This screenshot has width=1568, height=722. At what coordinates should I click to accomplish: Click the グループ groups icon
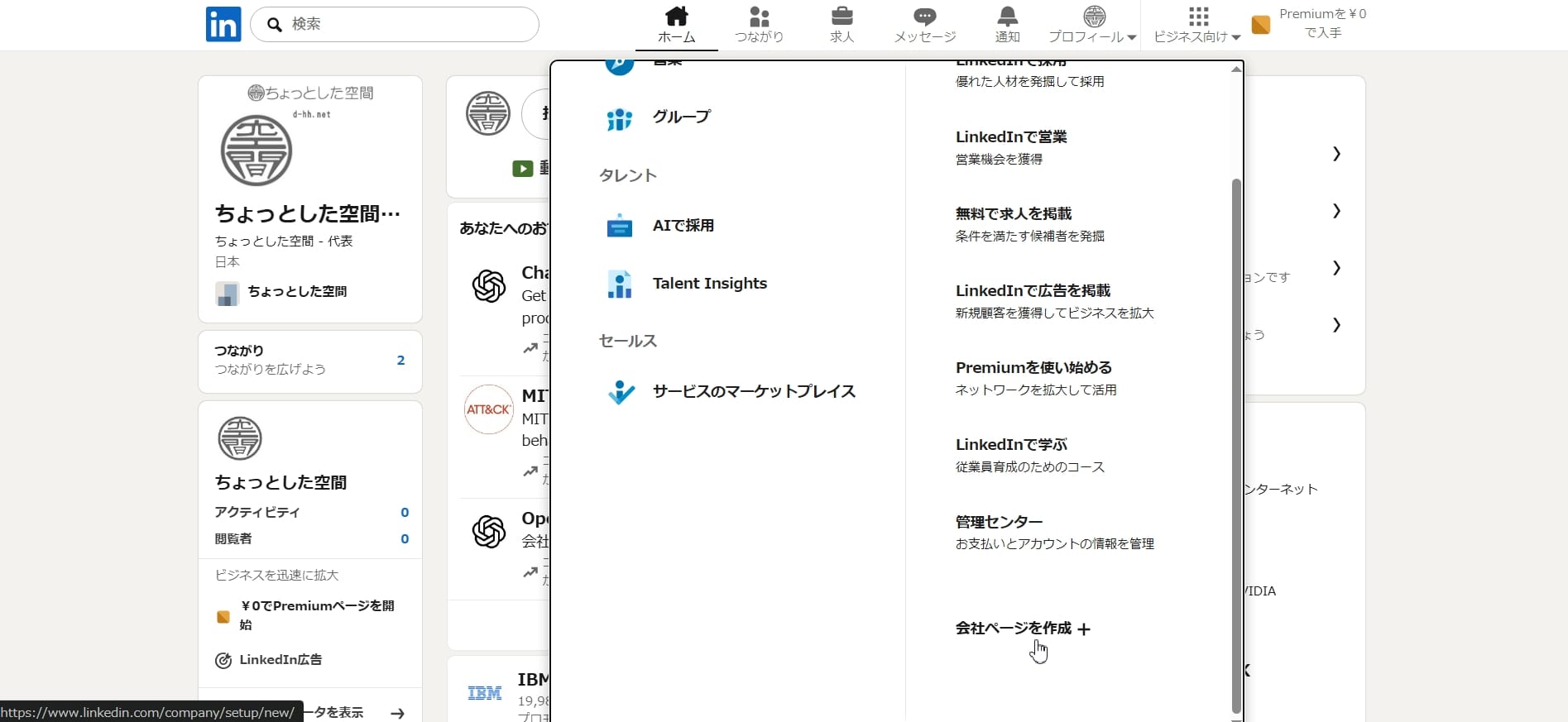(x=620, y=118)
